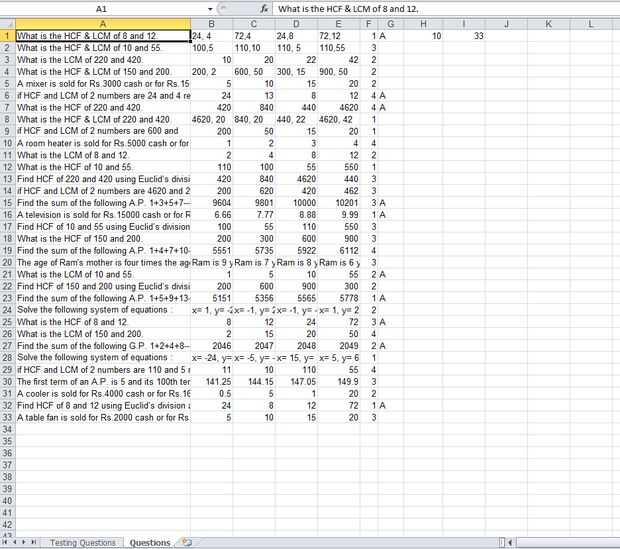Click cell 10201 in row 15
620x549 pixels.
pyautogui.click(x=339, y=203)
